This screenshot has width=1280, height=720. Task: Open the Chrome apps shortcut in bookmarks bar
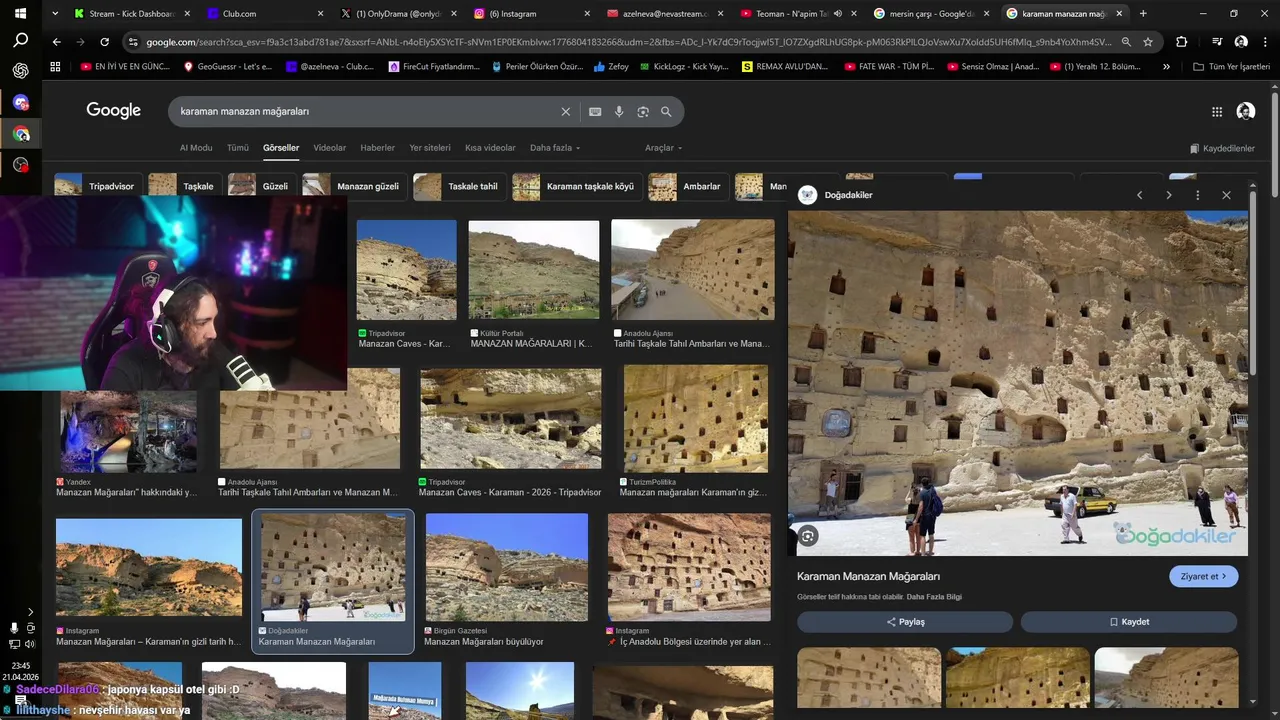click(56, 66)
